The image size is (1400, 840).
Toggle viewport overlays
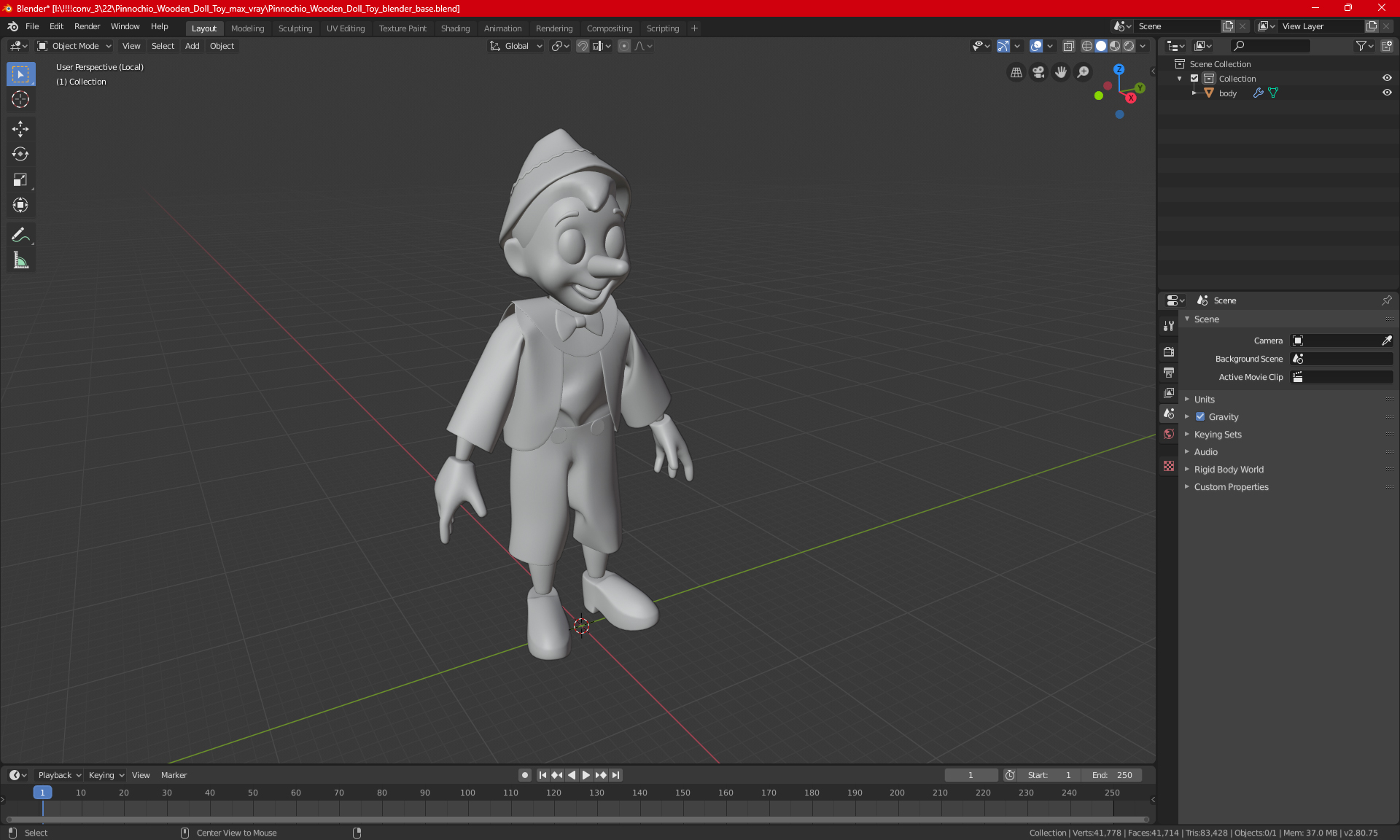1036,46
